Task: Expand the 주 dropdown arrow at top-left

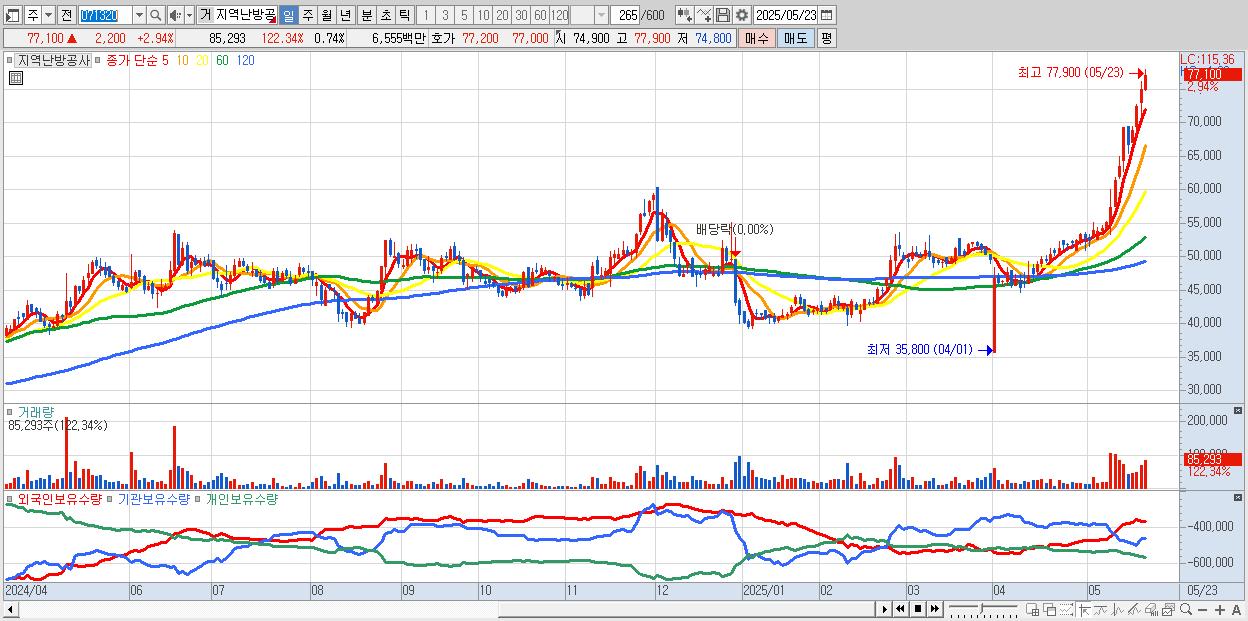Action: coord(48,15)
